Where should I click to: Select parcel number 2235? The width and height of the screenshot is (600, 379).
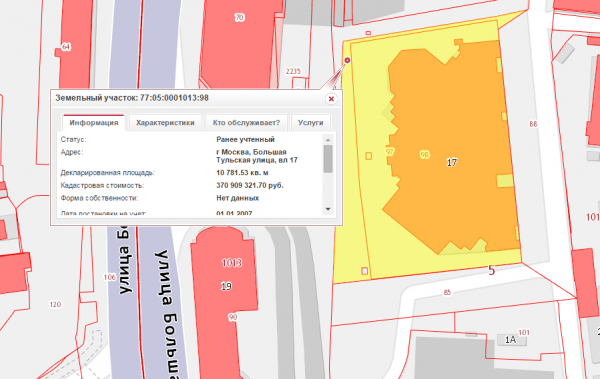[x=293, y=71]
